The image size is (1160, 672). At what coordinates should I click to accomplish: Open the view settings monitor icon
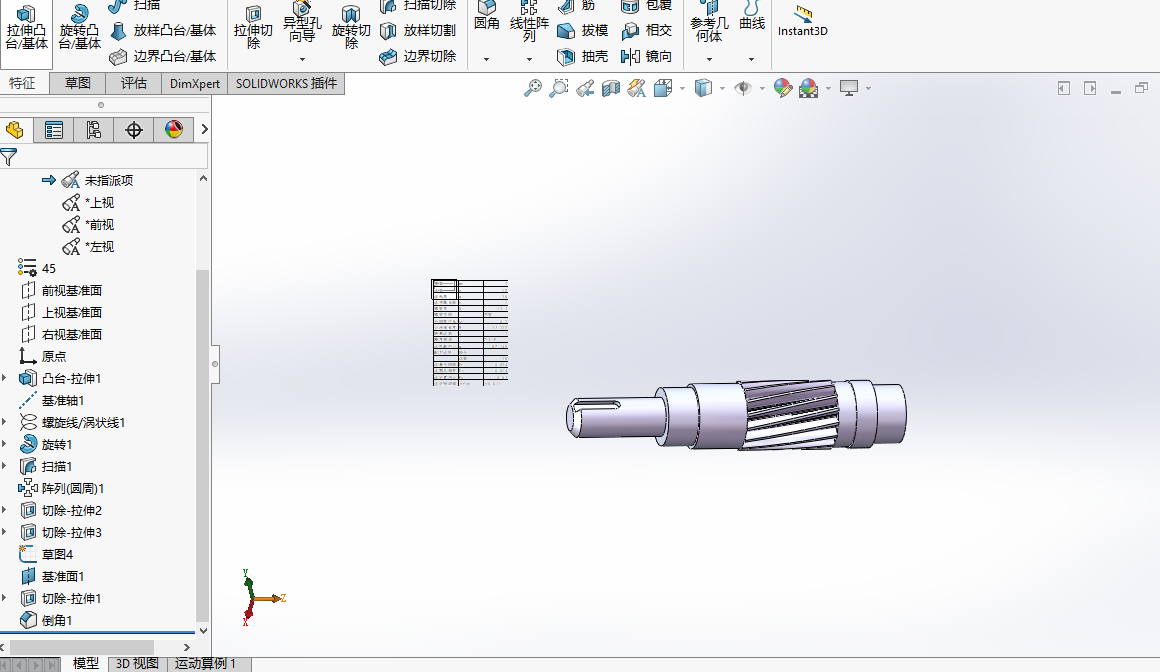click(x=849, y=89)
